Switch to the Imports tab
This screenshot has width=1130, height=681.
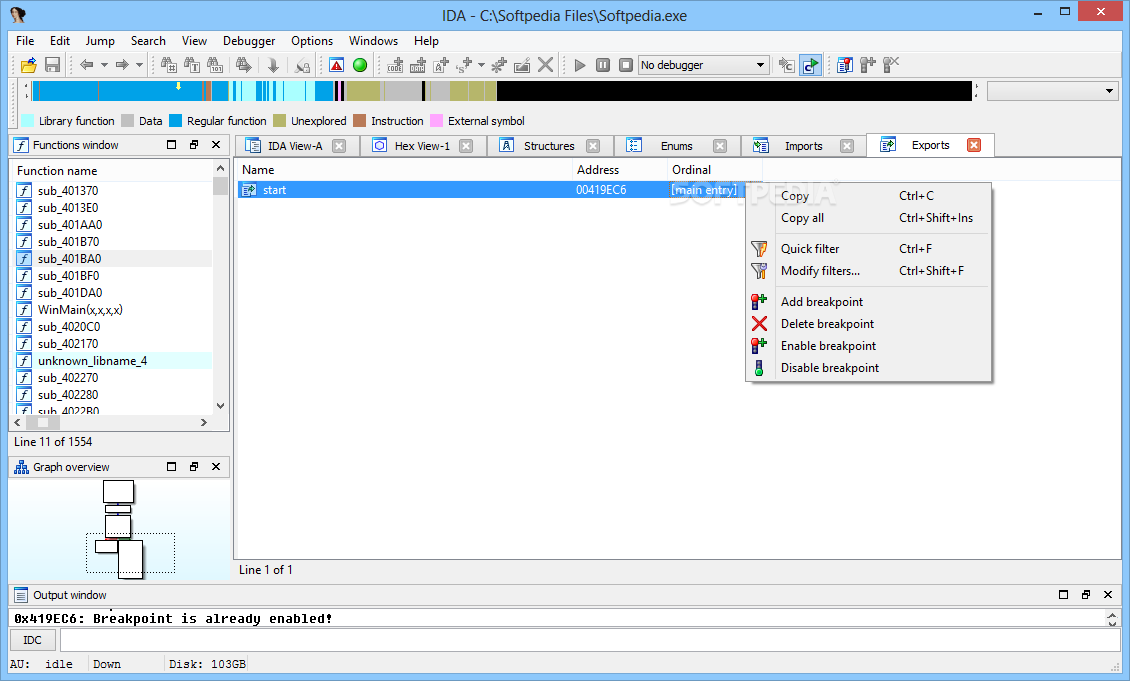(803, 146)
